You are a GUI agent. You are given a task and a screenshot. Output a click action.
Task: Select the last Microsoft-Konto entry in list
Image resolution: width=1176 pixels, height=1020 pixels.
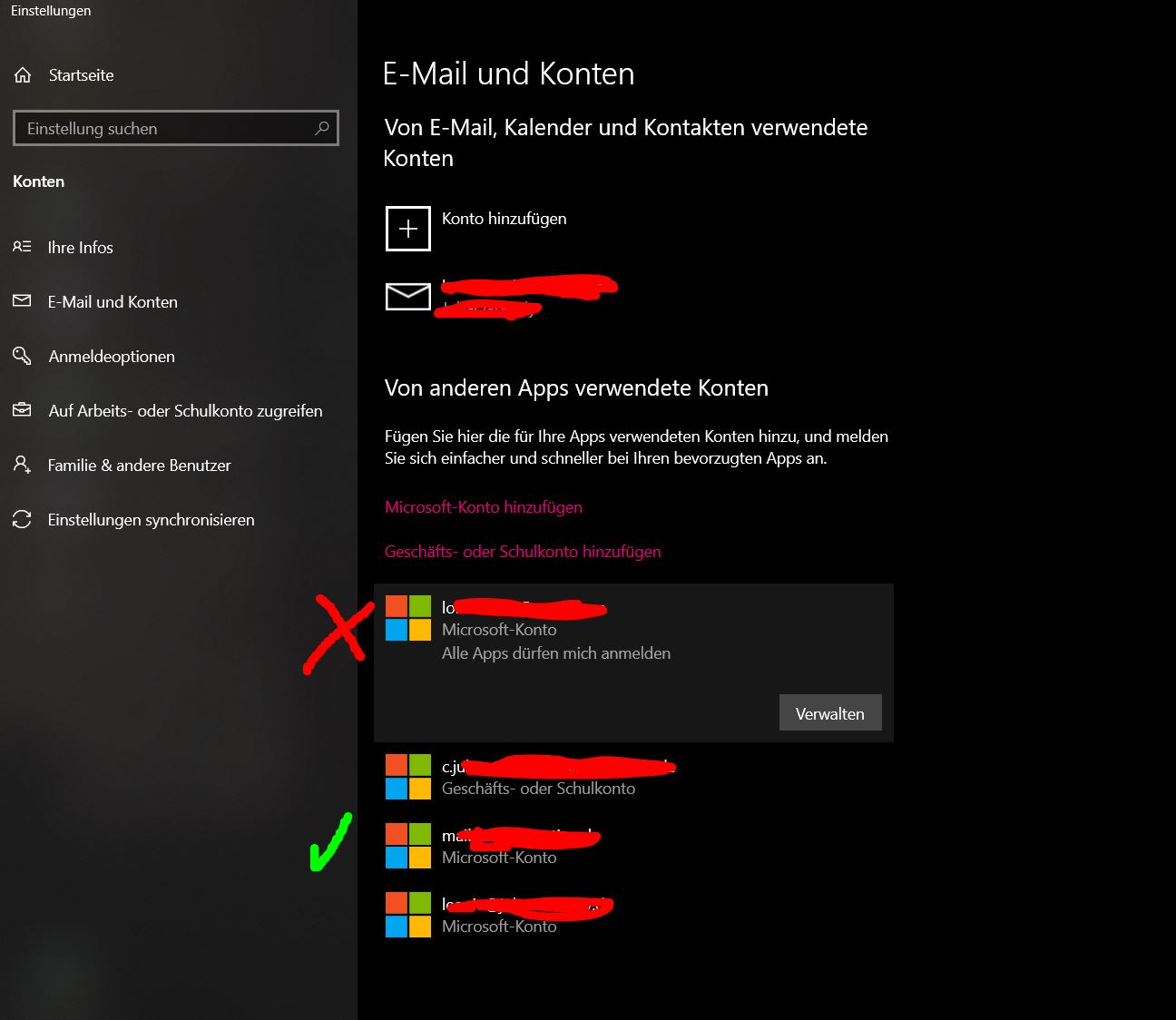point(633,915)
